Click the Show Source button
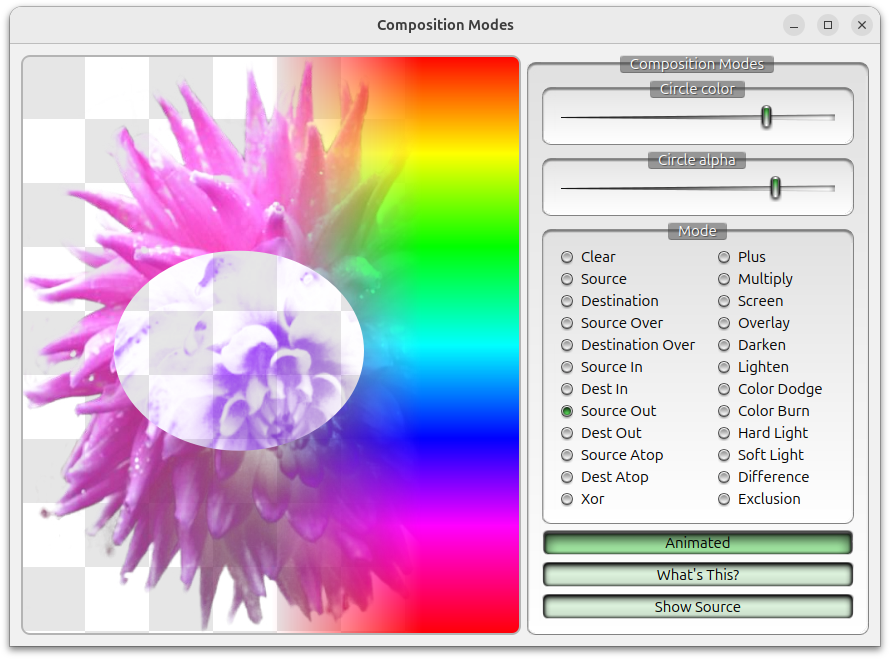The image size is (890, 659). (x=697, y=606)
